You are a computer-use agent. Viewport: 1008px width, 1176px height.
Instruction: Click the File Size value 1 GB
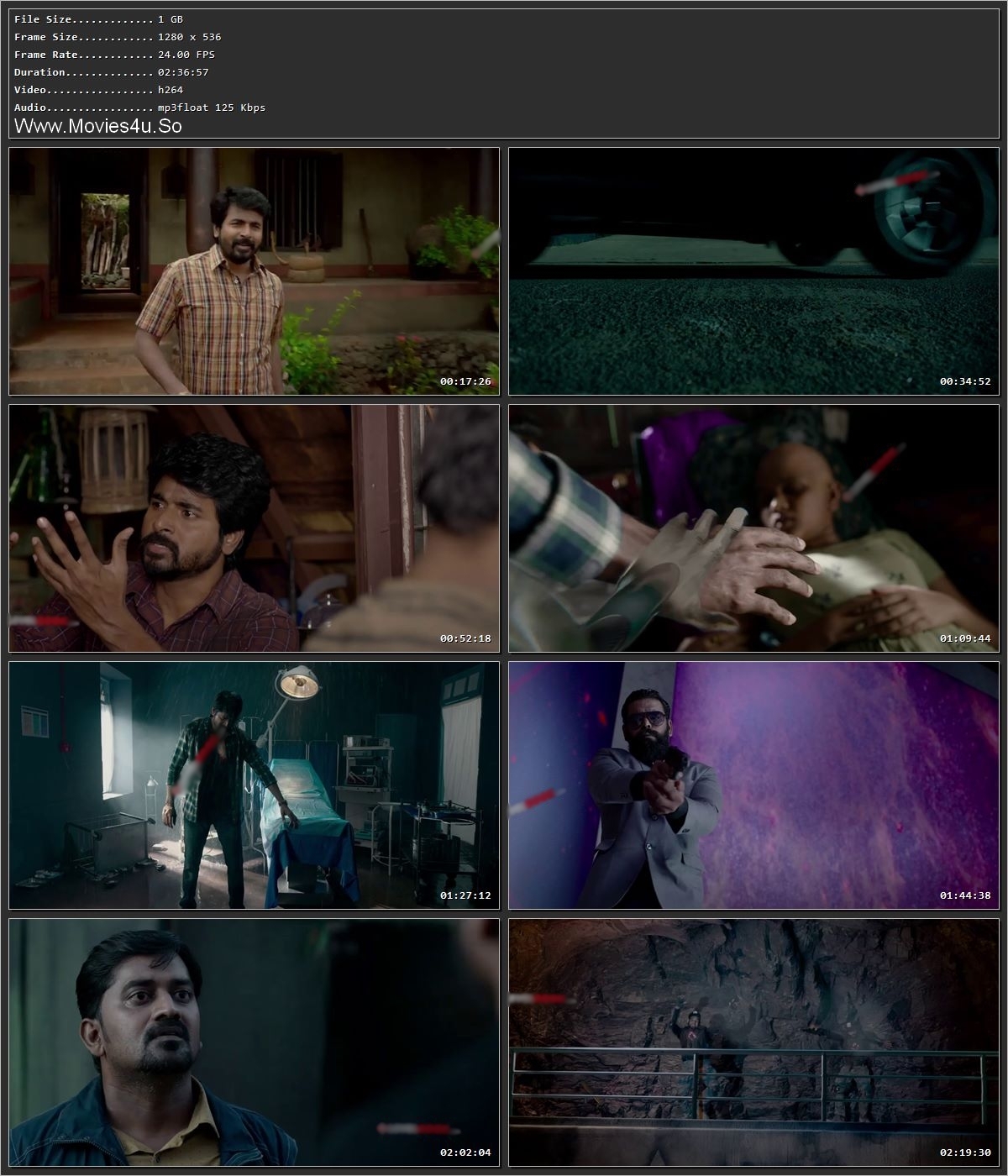click(171, 18)
